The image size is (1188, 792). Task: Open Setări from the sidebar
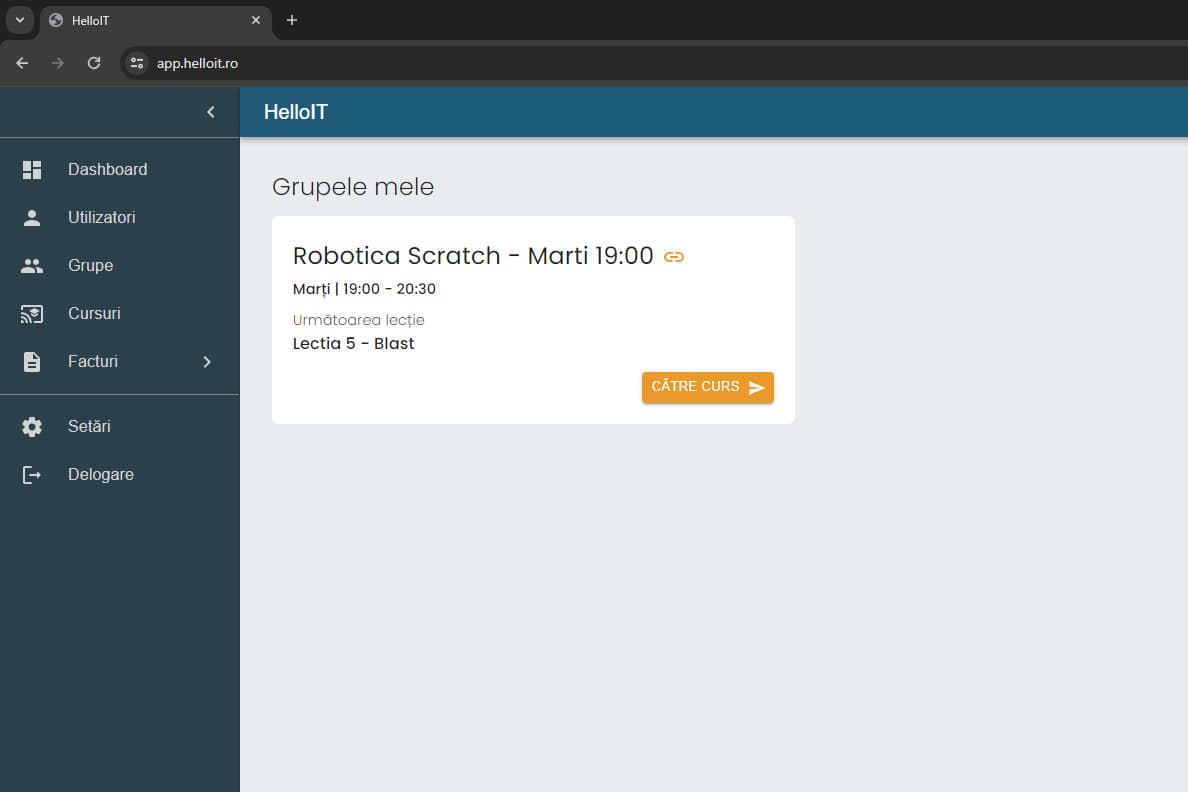[x=120, y=427]
